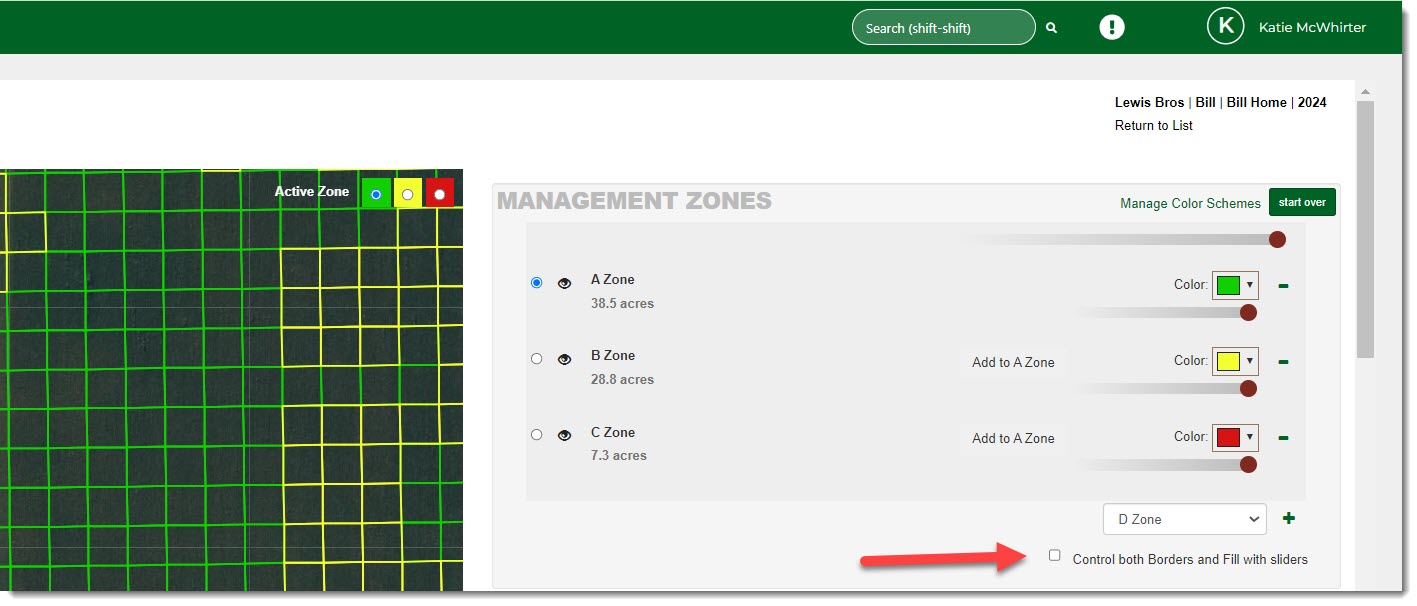
Task: Select the B Zone radio button
Action: coord(537,358)
